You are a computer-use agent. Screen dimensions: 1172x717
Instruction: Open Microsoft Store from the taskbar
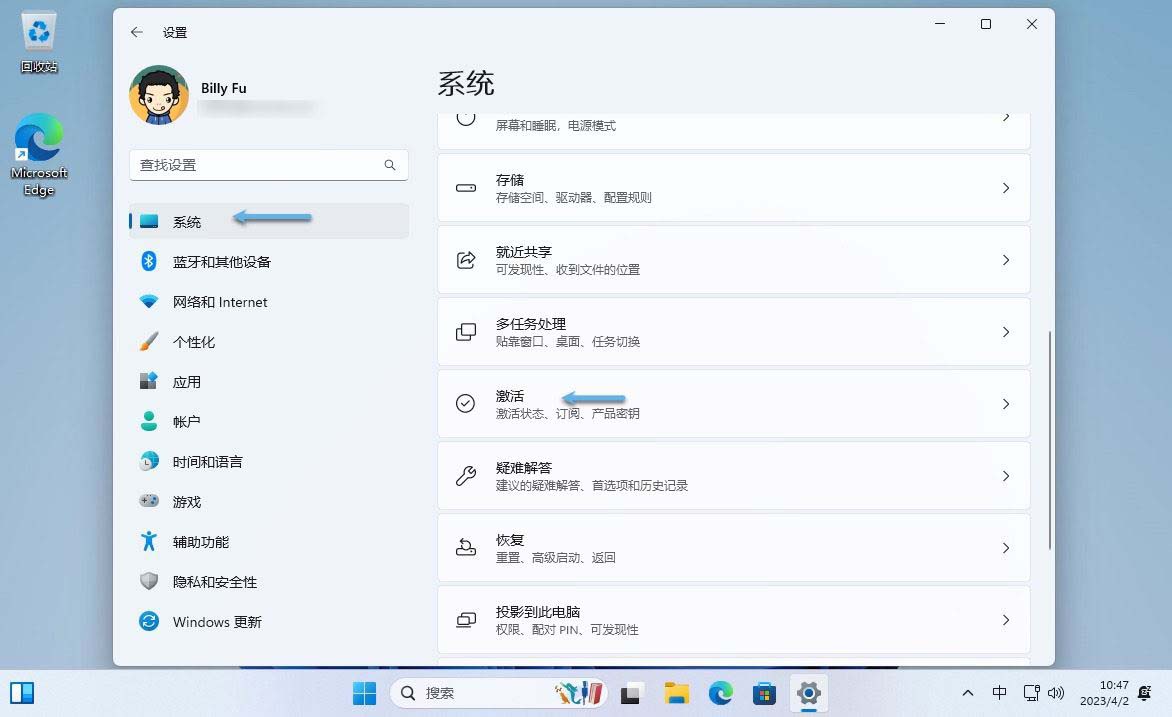pos(765,693)
